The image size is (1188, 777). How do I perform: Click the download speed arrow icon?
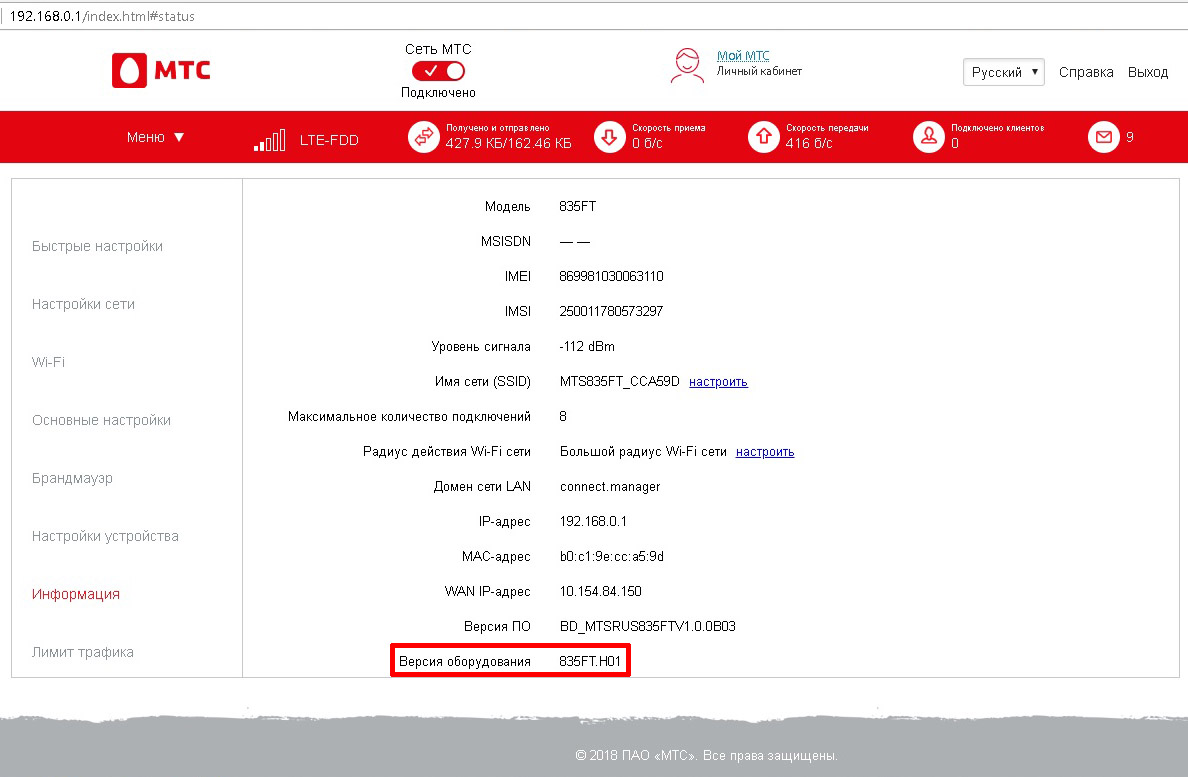pyautogui.click(x=609, y=137)
